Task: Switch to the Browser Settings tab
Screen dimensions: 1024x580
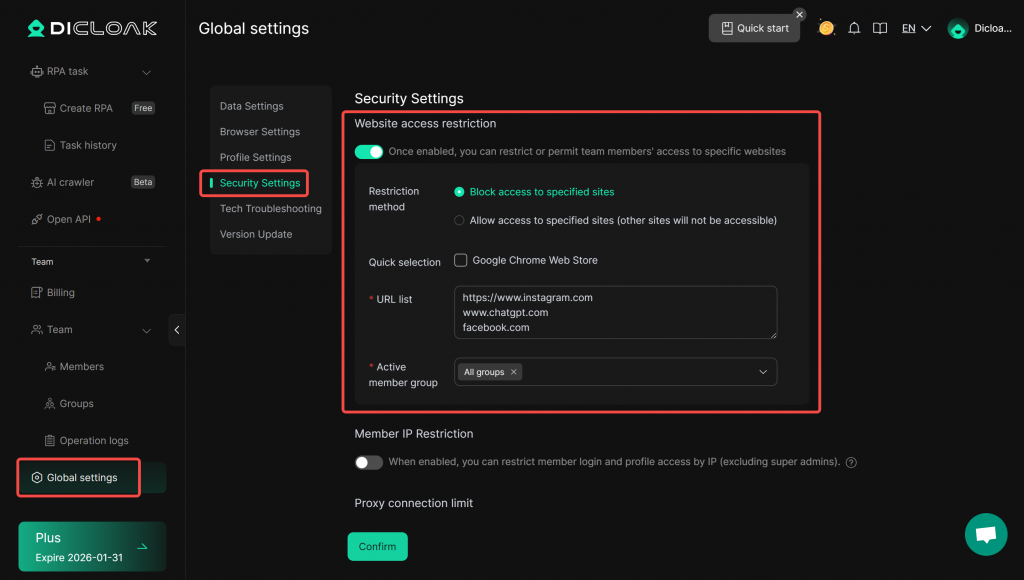Action: pos(260,132)
